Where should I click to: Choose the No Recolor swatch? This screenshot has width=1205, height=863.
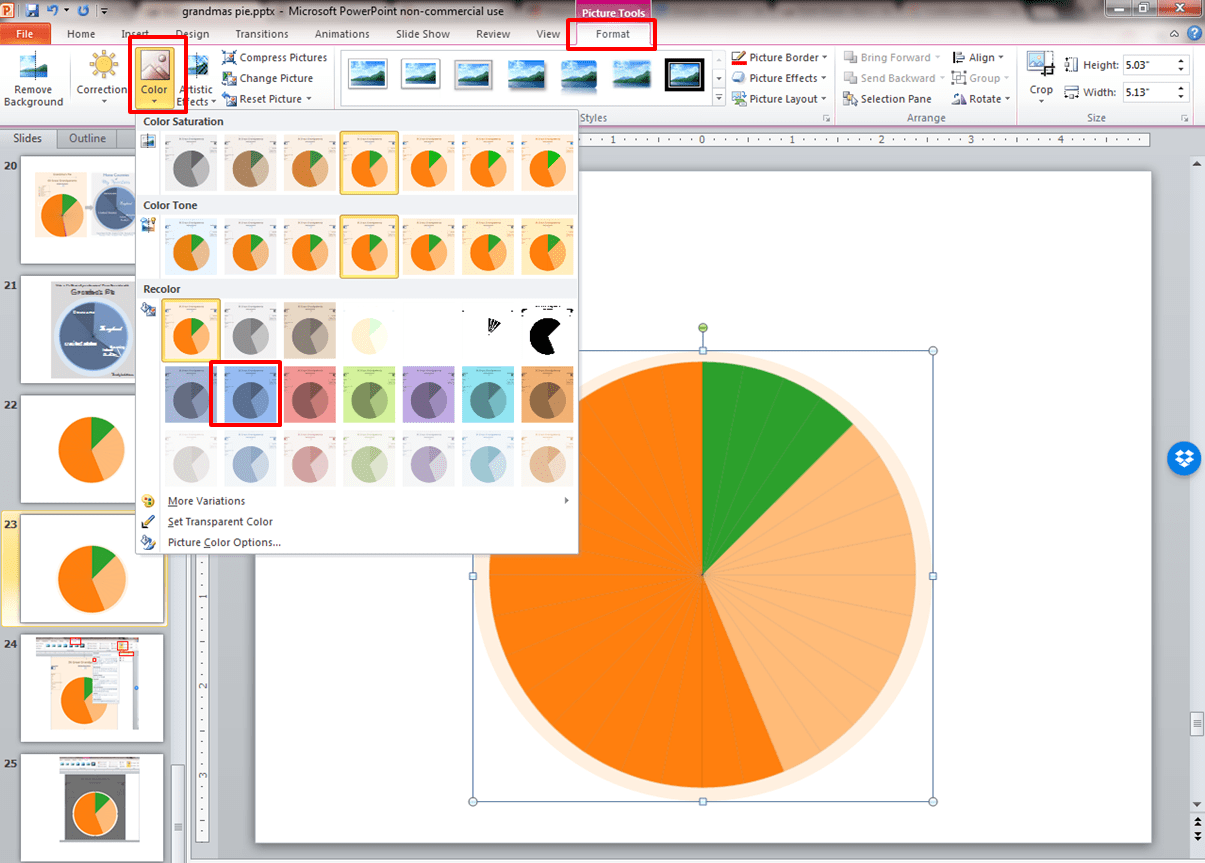(x=191, y=330)
